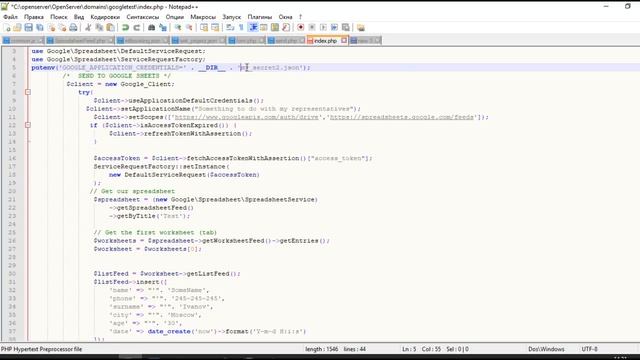Click the line containing useApplicationDefaultCredentials
Viewport: 640px width, 360px height.
click(x=178, y=100)
